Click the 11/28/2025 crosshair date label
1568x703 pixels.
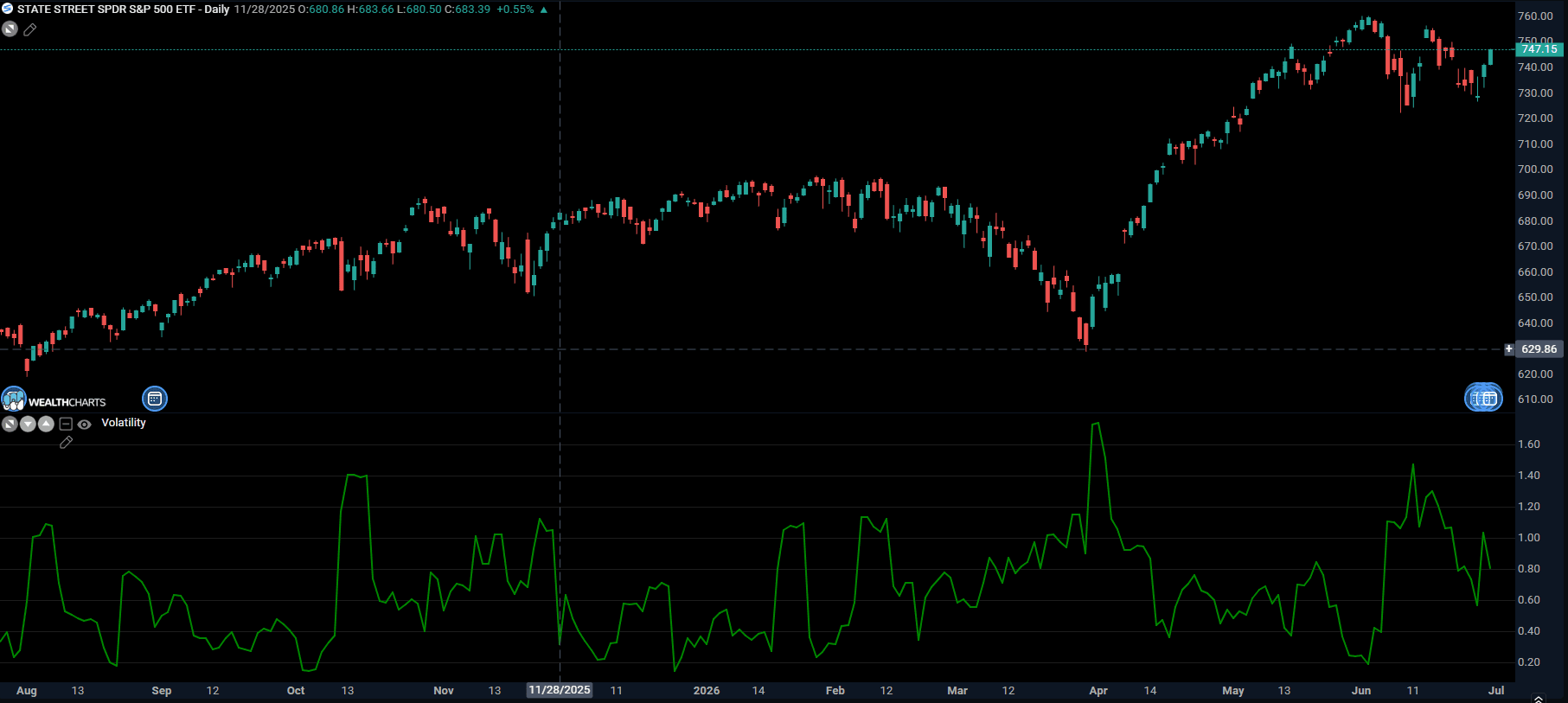560,690
